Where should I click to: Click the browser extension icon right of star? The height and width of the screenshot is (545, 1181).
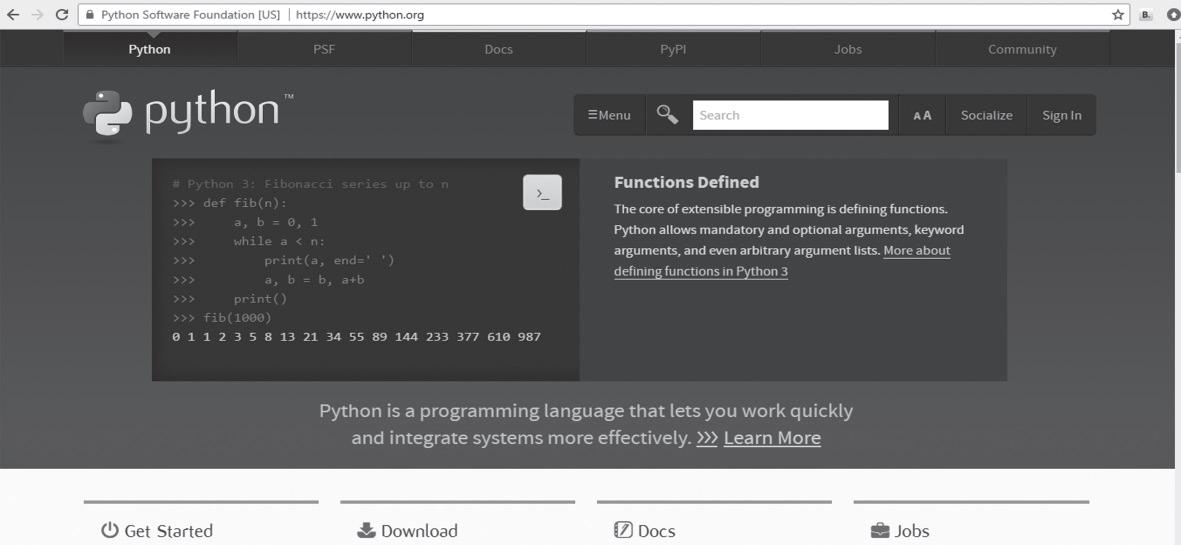click(1146, 14)
